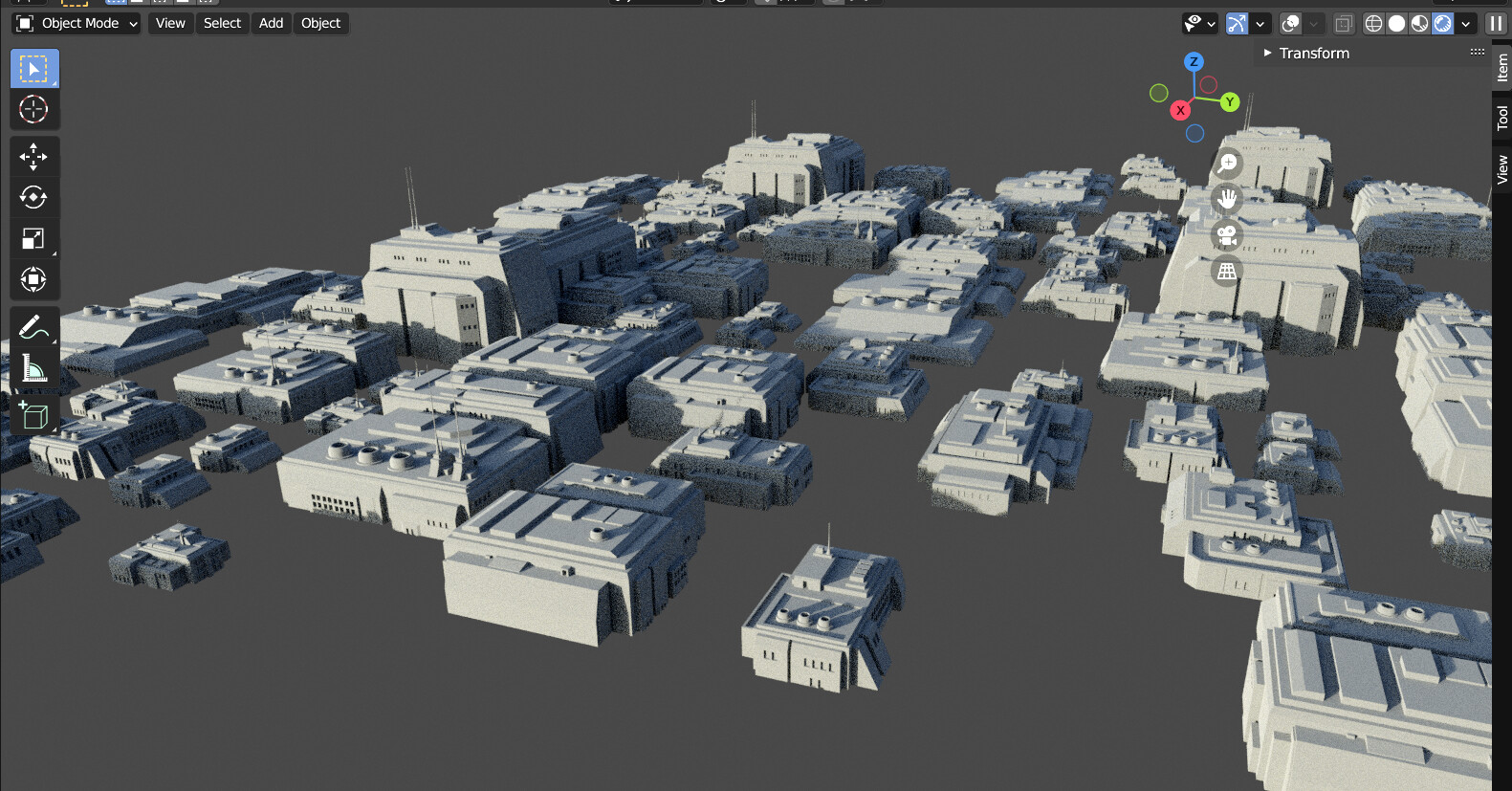Open the View menu
This screenshot has width=1512, height=791.
click(x=170, y=23)
